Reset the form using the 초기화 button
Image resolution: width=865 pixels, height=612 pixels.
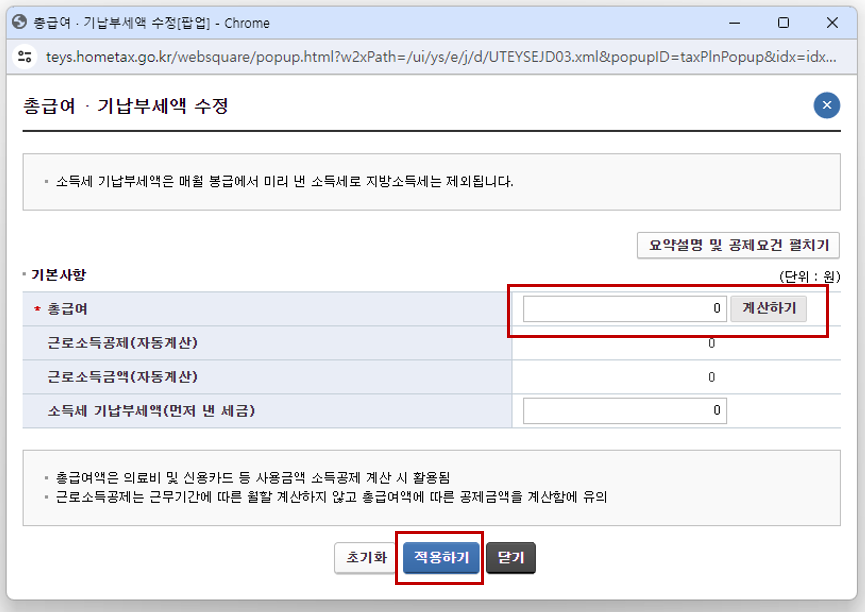(x=364, y=558)
